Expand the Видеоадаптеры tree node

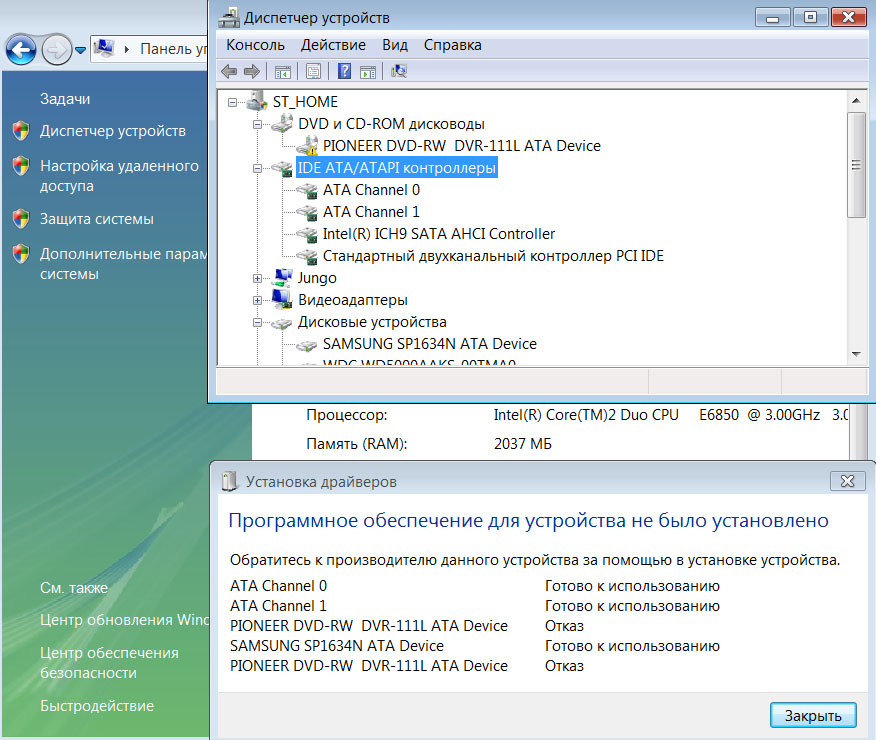(258, 300)
